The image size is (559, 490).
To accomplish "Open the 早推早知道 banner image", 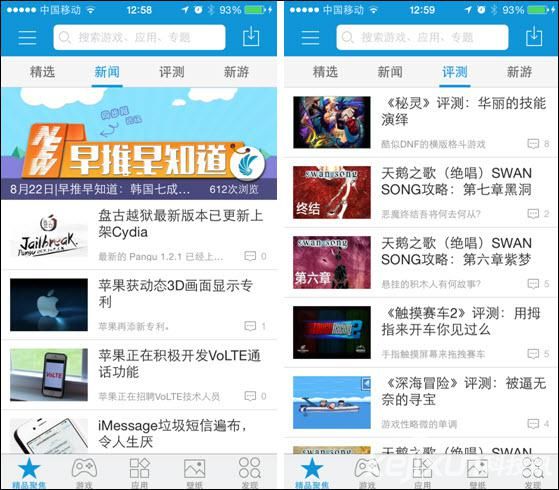I will click(x=139, y=143).
